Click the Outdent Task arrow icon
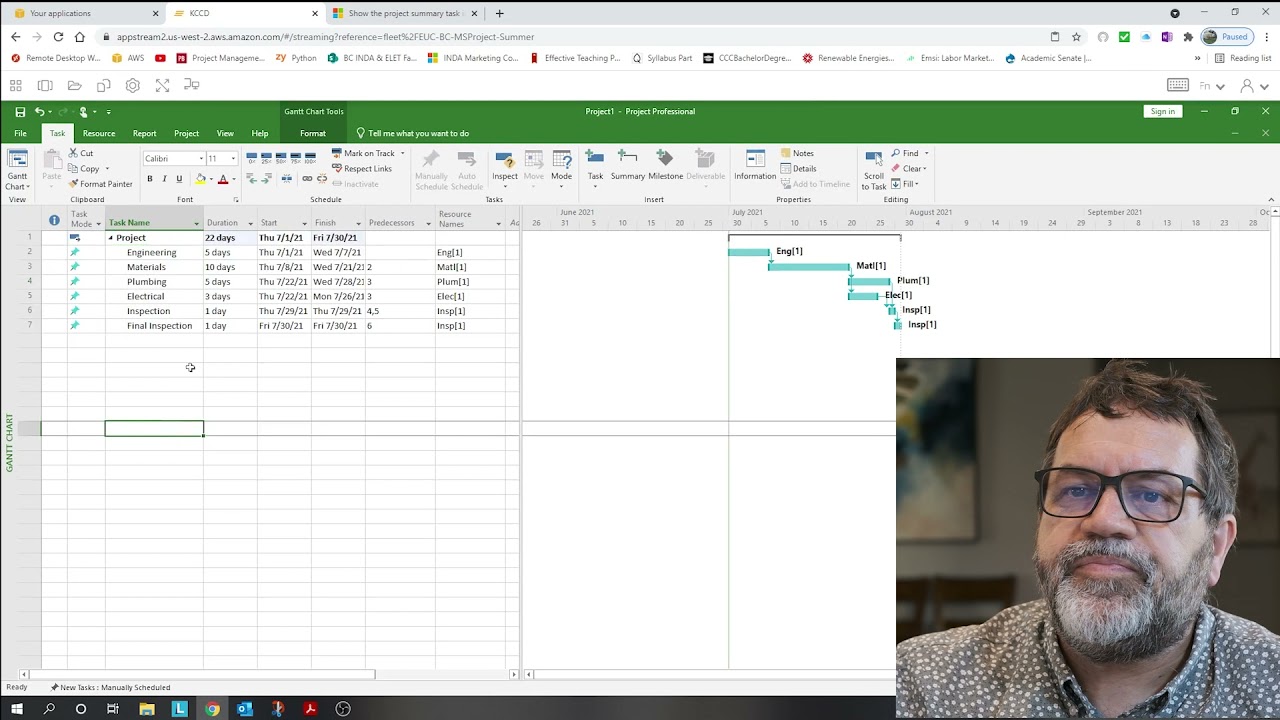This screenshot has height=720, width=1280. (252, 179)
